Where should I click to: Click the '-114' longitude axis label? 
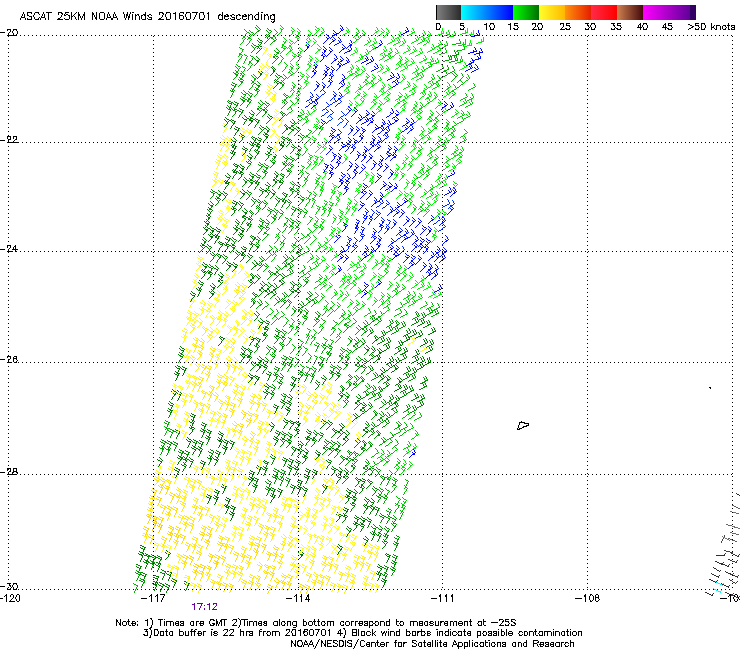[x=298, y=598]
